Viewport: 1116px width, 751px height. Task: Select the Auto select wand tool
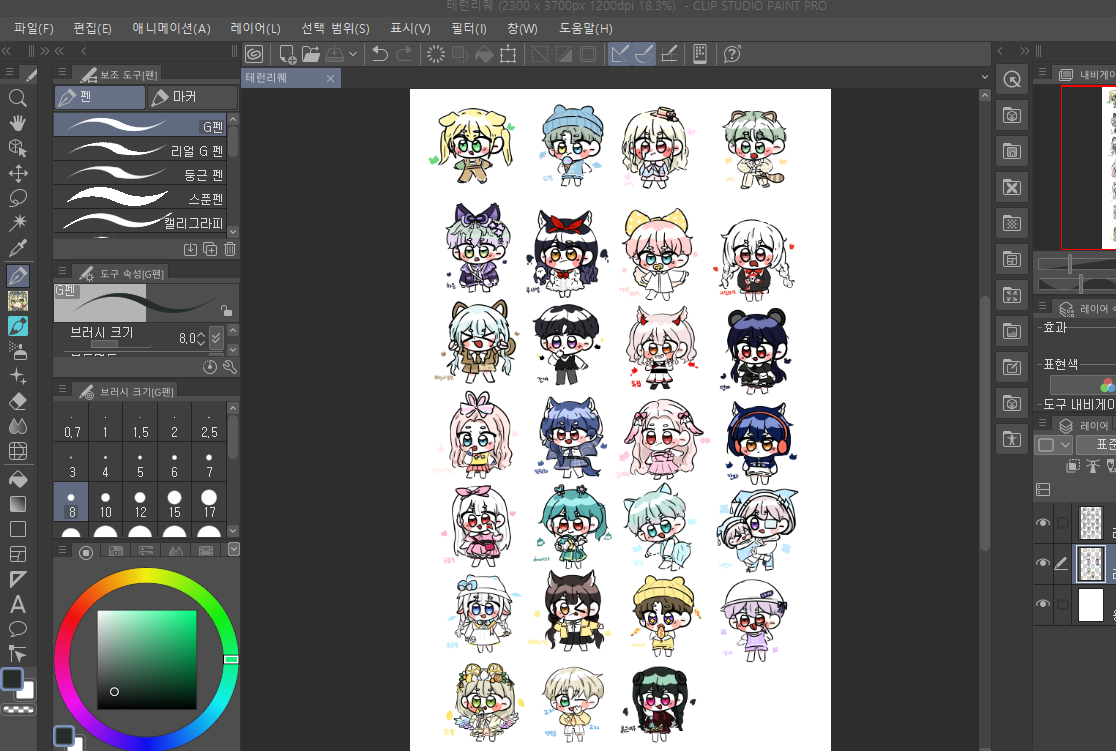pos(18,223)
